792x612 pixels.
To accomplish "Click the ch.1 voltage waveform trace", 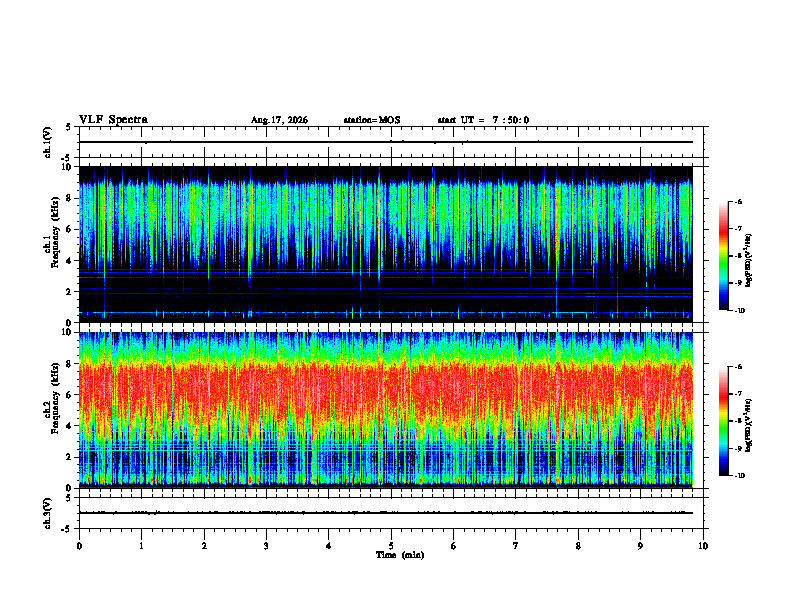I will tap(386, 142).
